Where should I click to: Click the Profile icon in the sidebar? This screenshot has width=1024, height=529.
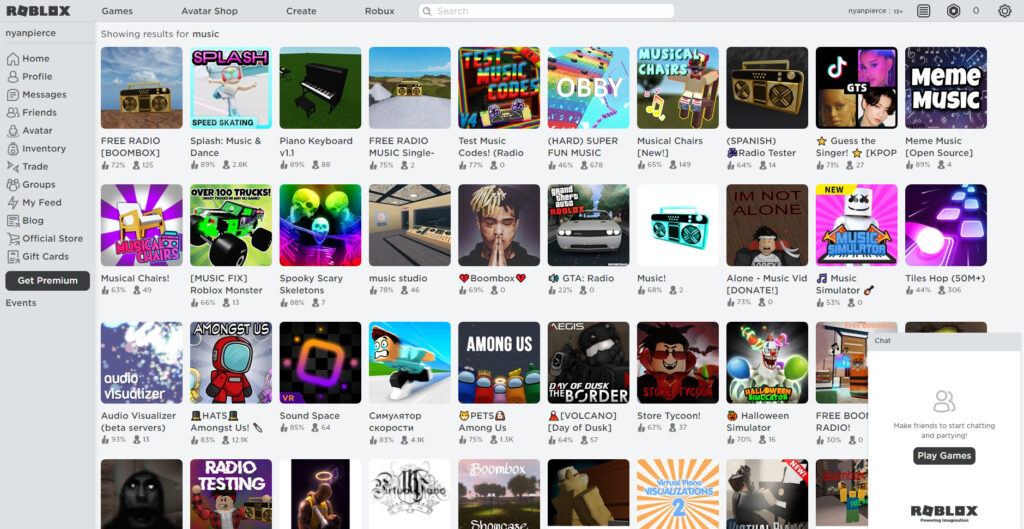pos(12,76)
